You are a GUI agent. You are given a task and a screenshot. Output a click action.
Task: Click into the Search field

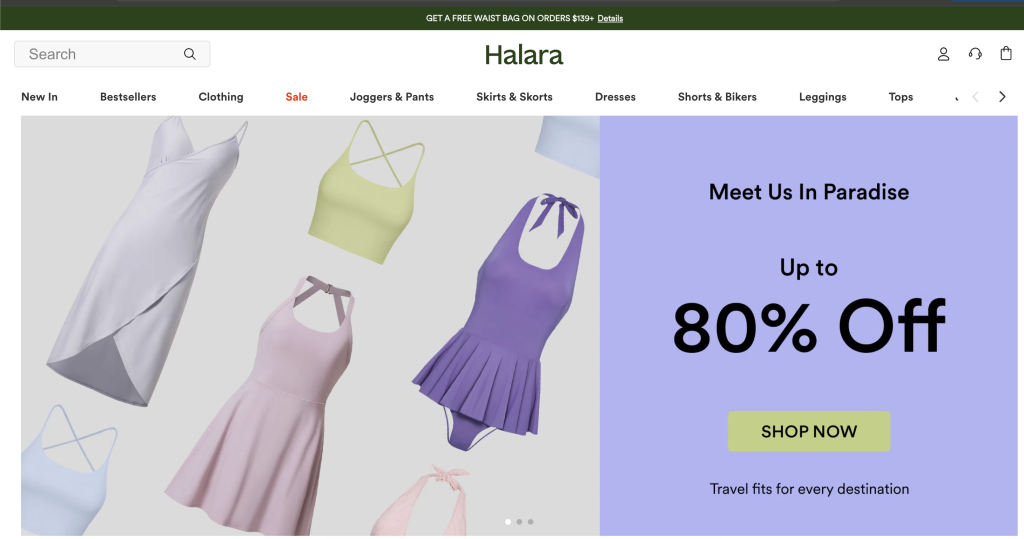pyautogui.click(x=112, y=54)
